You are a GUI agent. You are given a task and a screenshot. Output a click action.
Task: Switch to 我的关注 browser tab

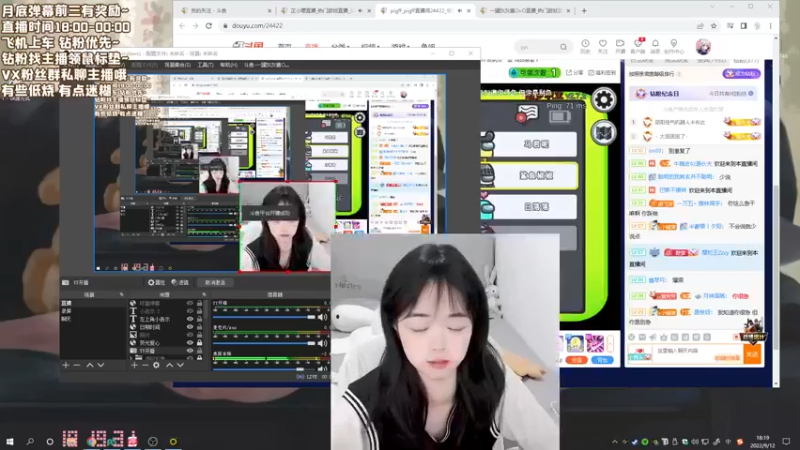coord(227,10)
